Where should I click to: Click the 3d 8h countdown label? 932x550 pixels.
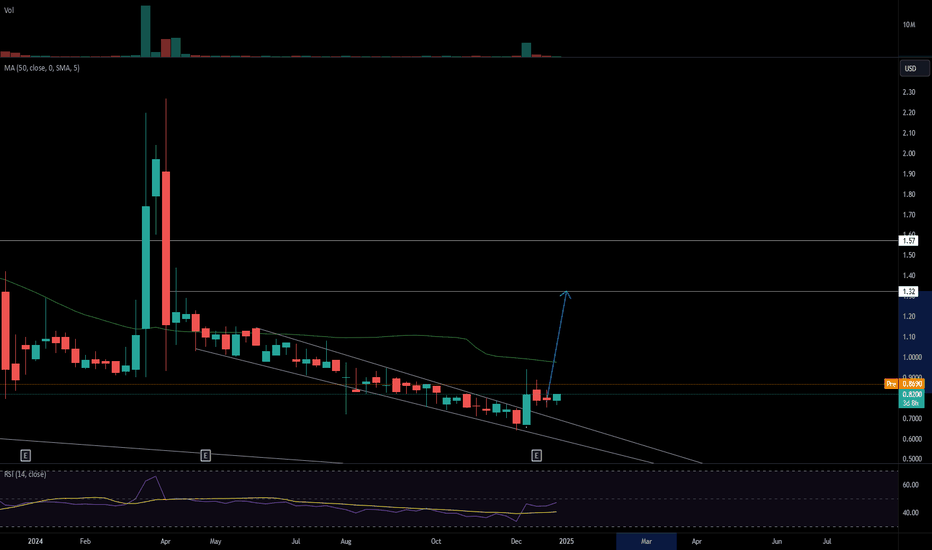point(912,403)
